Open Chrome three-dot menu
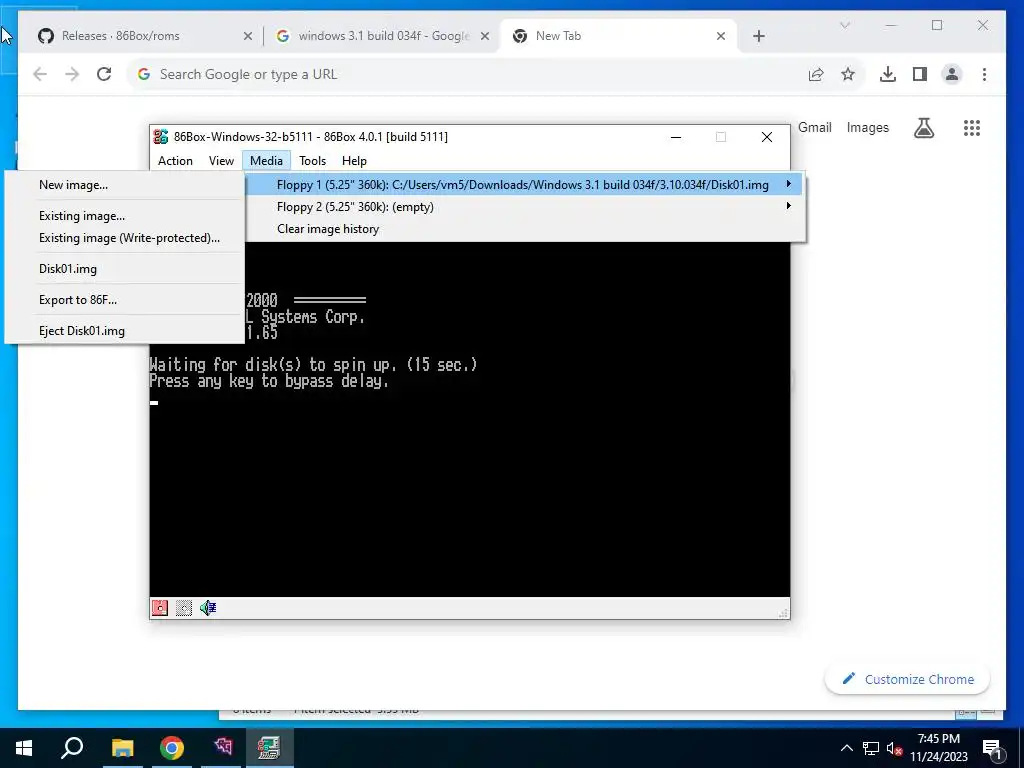 click(x=984, y=74)
